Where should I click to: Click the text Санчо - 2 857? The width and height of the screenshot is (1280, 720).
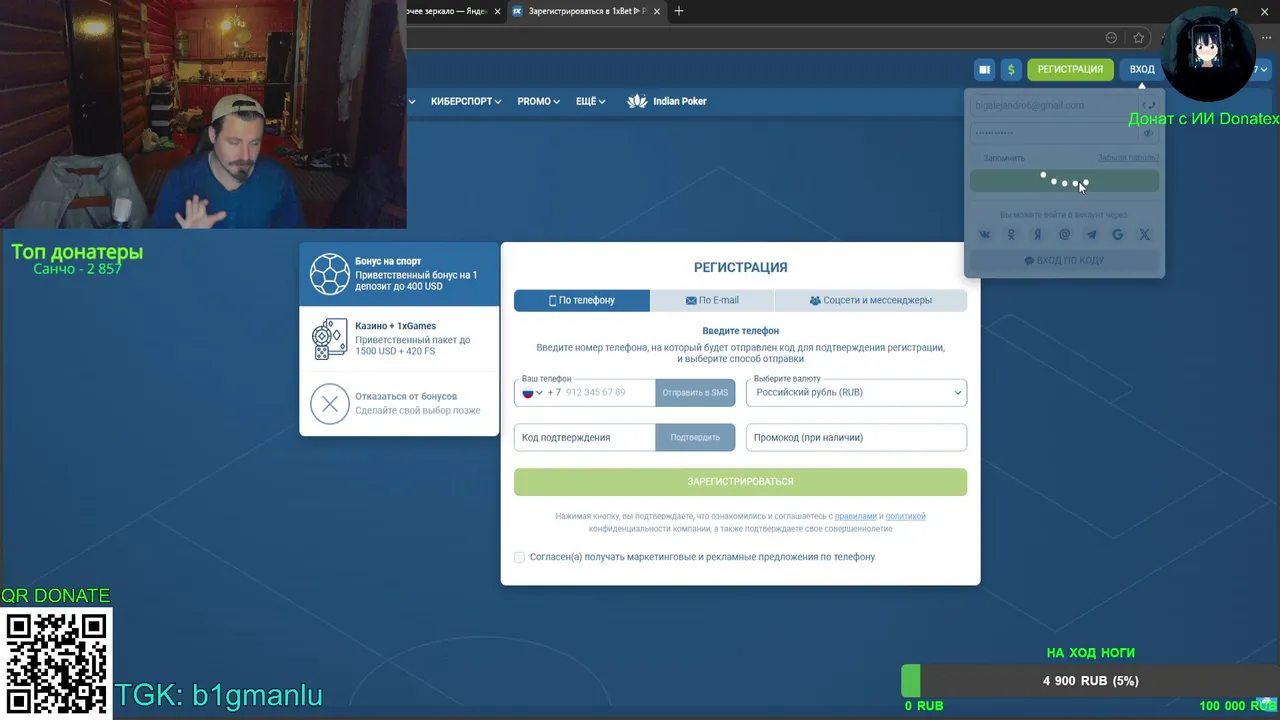point(77,269)
